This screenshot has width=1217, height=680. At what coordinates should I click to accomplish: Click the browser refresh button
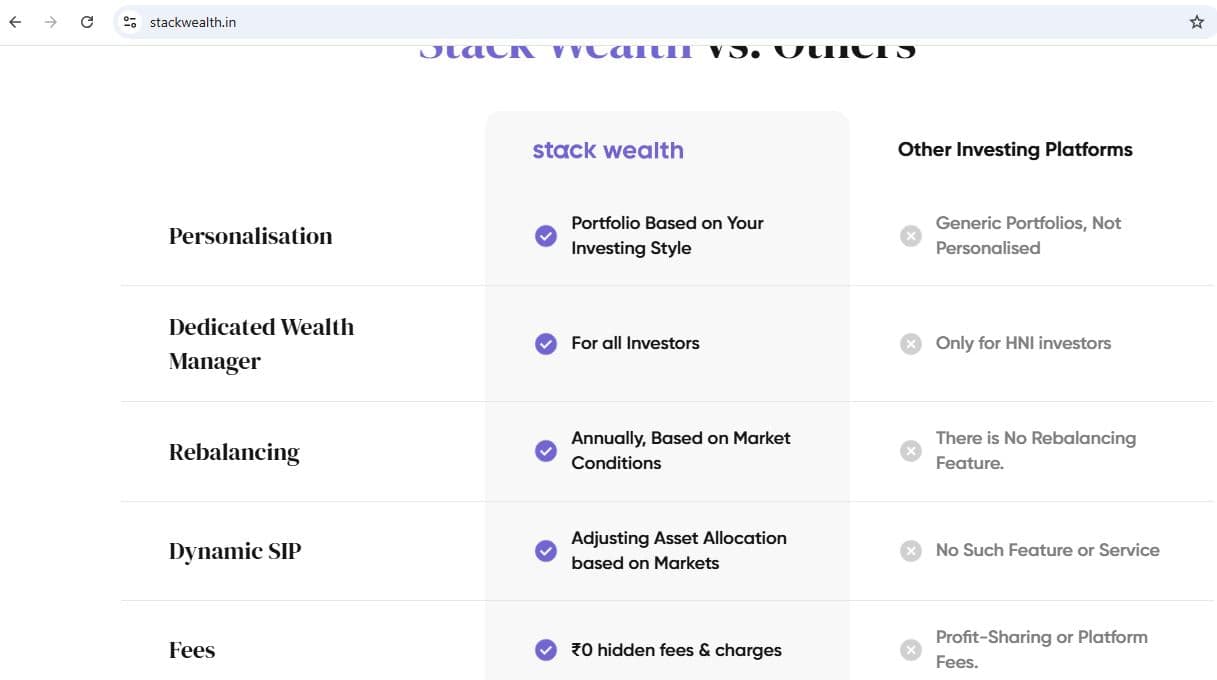point(87,21)
